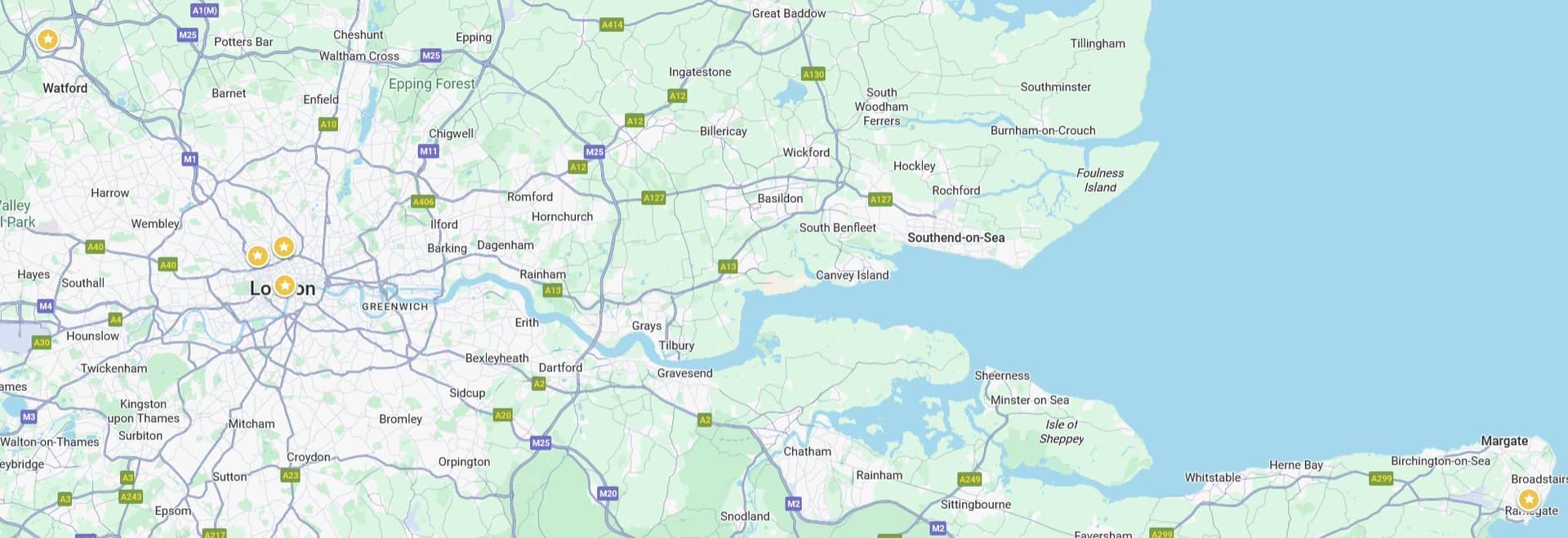
Task: Click the A406 road shield near Ilford
Action: pos(423,202)
